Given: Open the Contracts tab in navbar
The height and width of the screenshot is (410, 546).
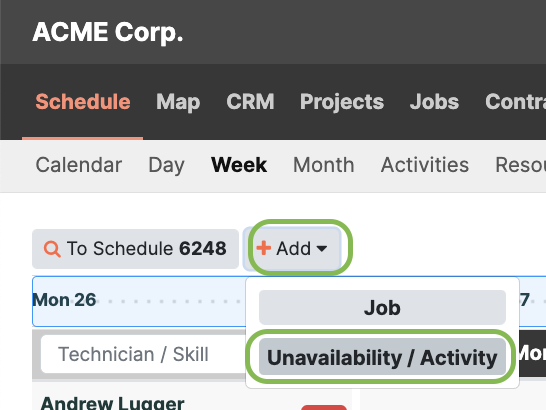Looking at the screenshot, I should [x=515, y=102].
